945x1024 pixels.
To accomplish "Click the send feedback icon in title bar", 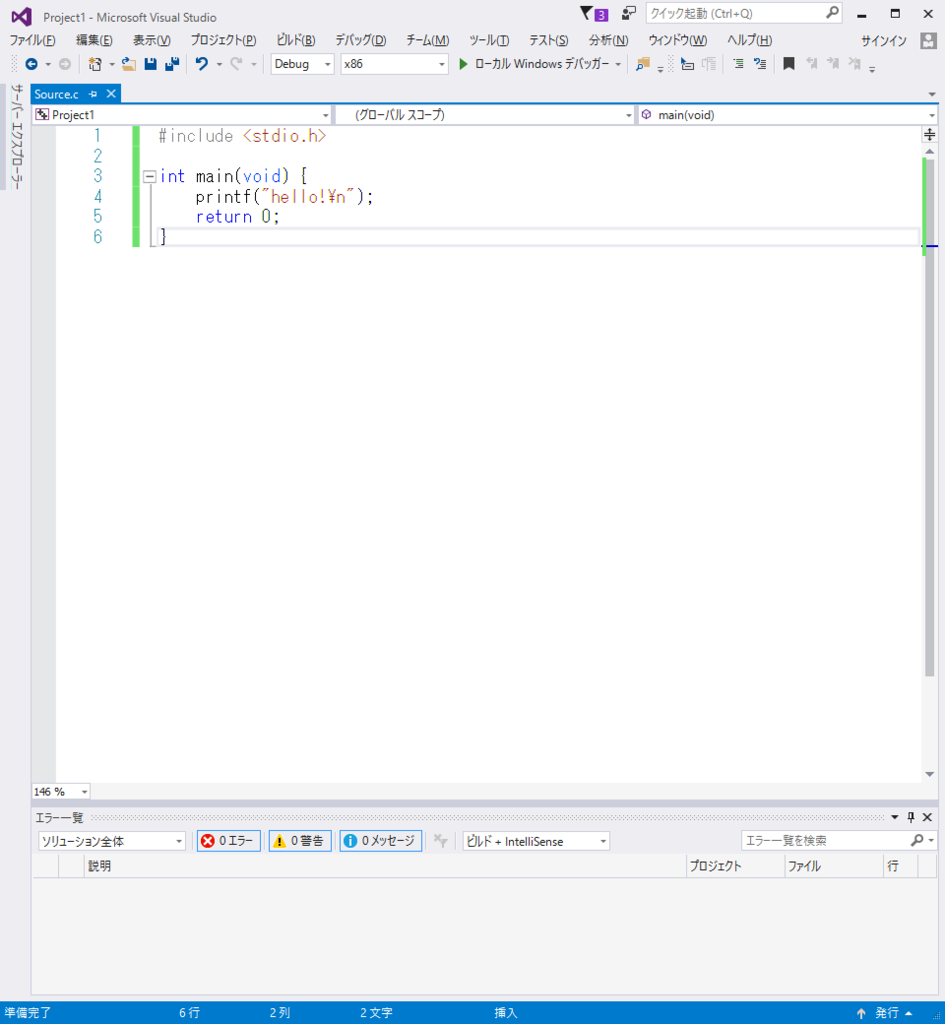I will pyautogui.click(x=628, y=13).
